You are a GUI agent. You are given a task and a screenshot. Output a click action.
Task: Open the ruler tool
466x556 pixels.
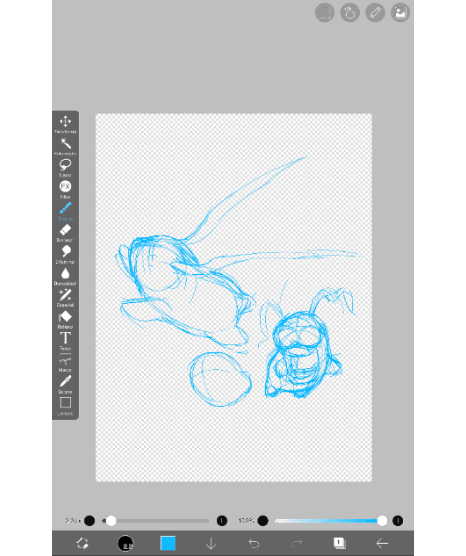[x=375, y=13]
